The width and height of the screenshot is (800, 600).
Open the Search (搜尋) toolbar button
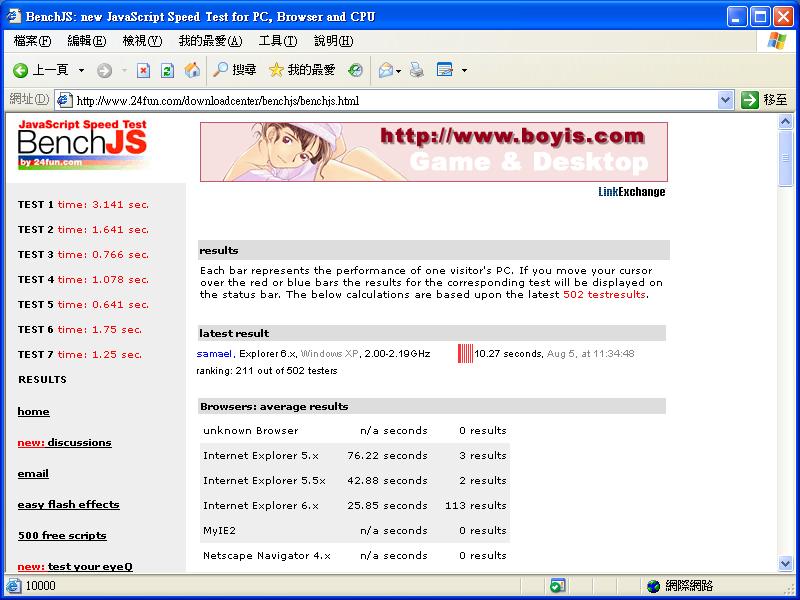(x=235, y=70)
